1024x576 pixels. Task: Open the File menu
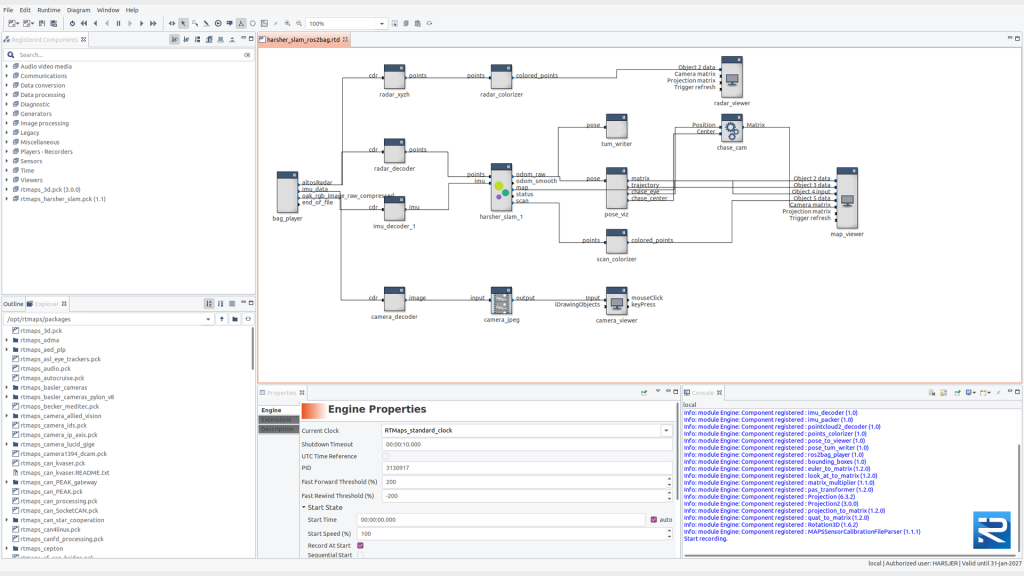[x=8, y=10]
